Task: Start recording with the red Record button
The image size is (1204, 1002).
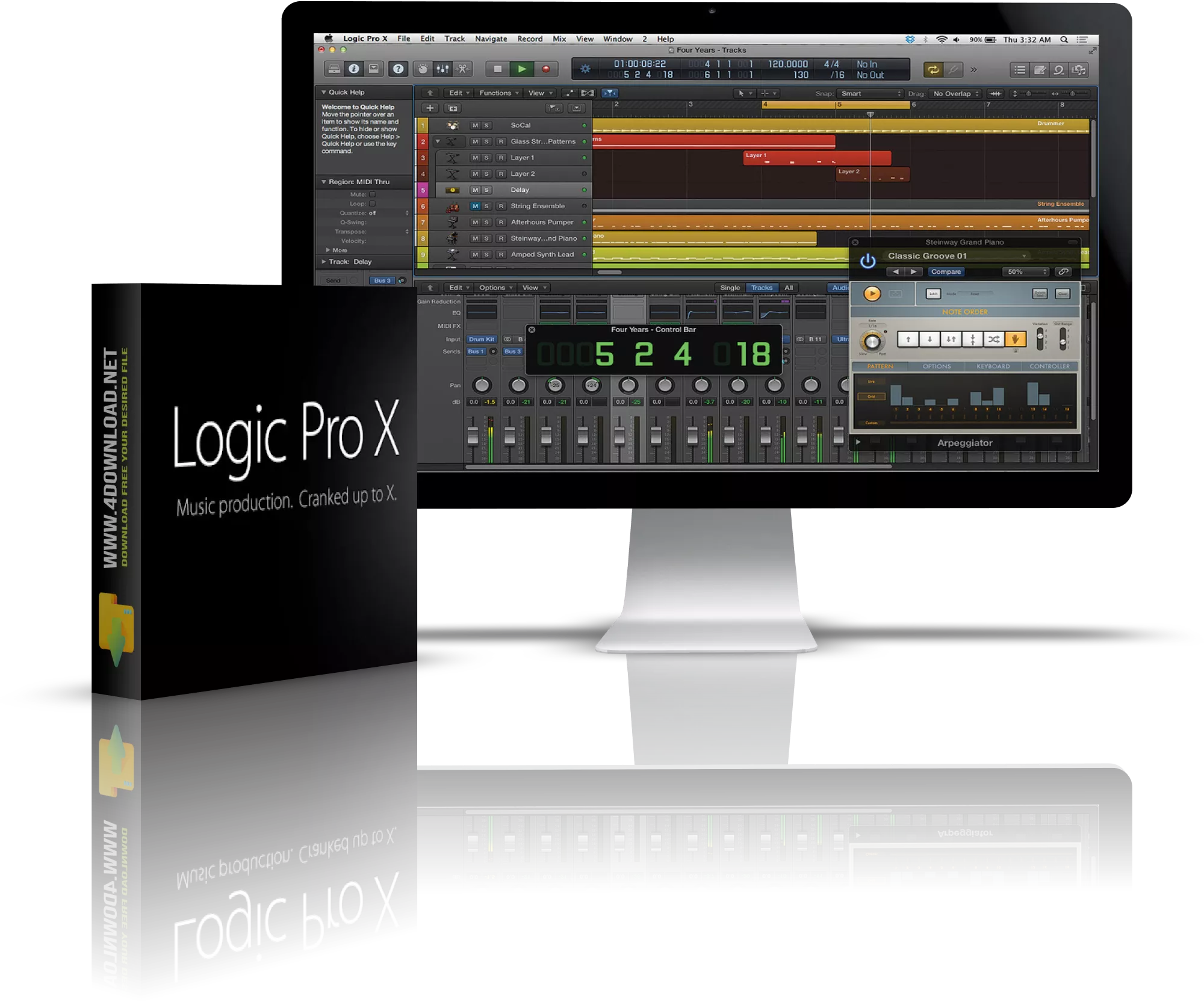Action: pyautogui.click(x=546, y=69)
